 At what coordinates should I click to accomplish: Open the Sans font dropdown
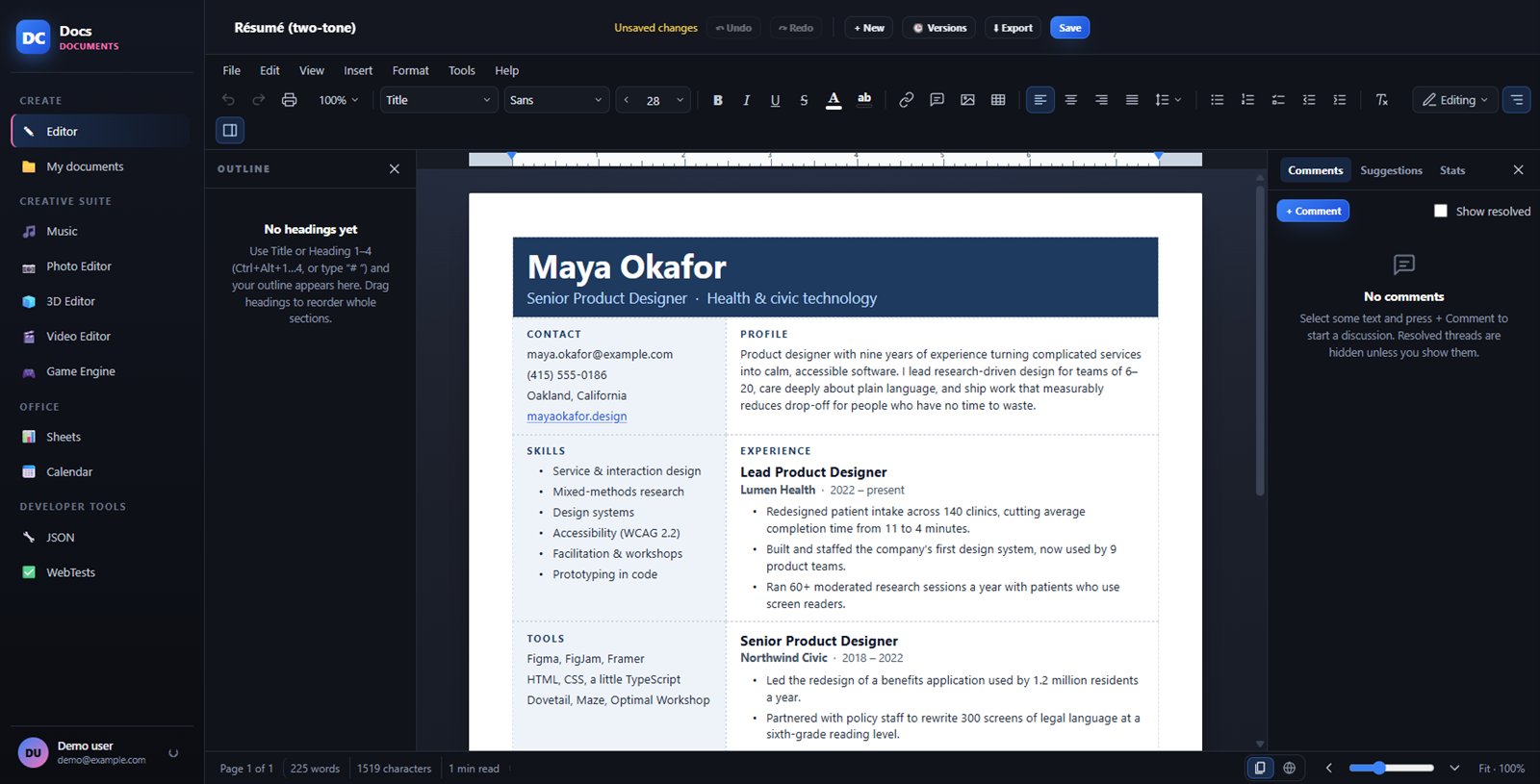(556, 100)
